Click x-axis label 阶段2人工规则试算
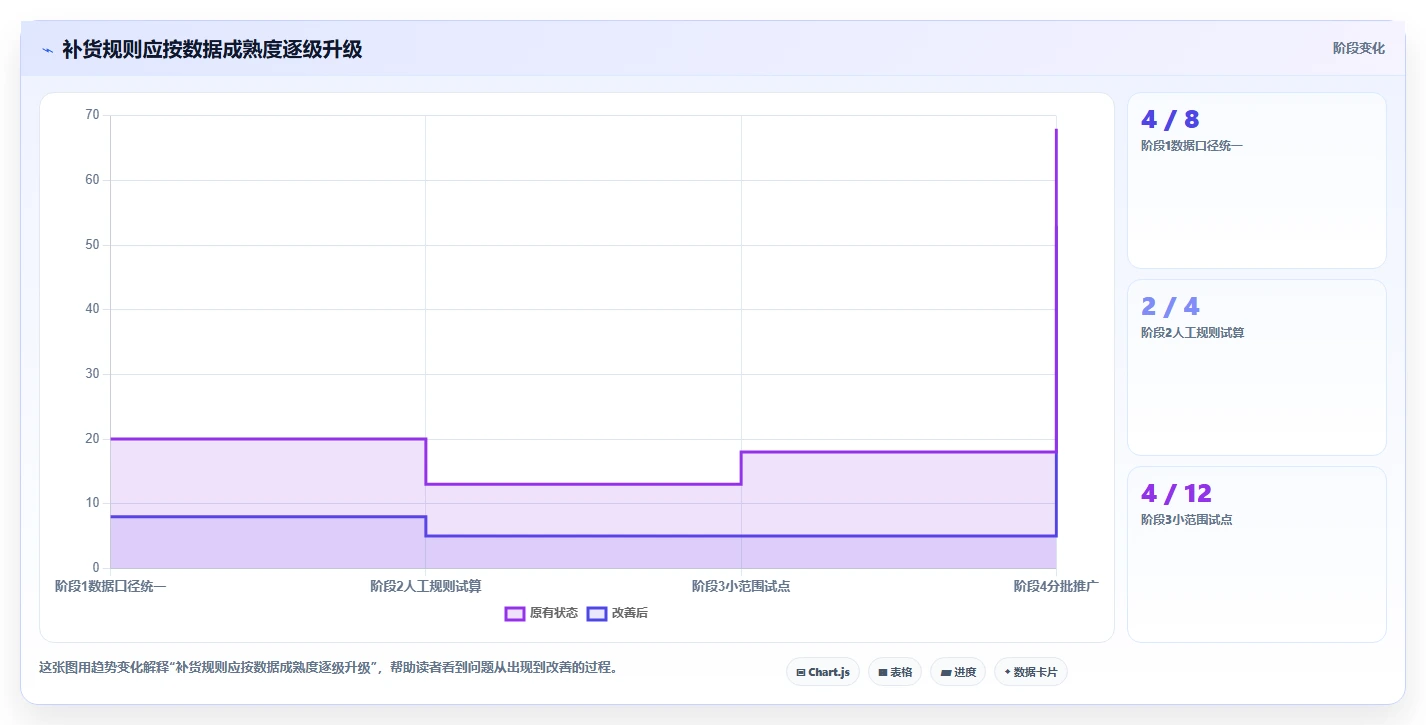1426x725 pixels. point(426,586)
